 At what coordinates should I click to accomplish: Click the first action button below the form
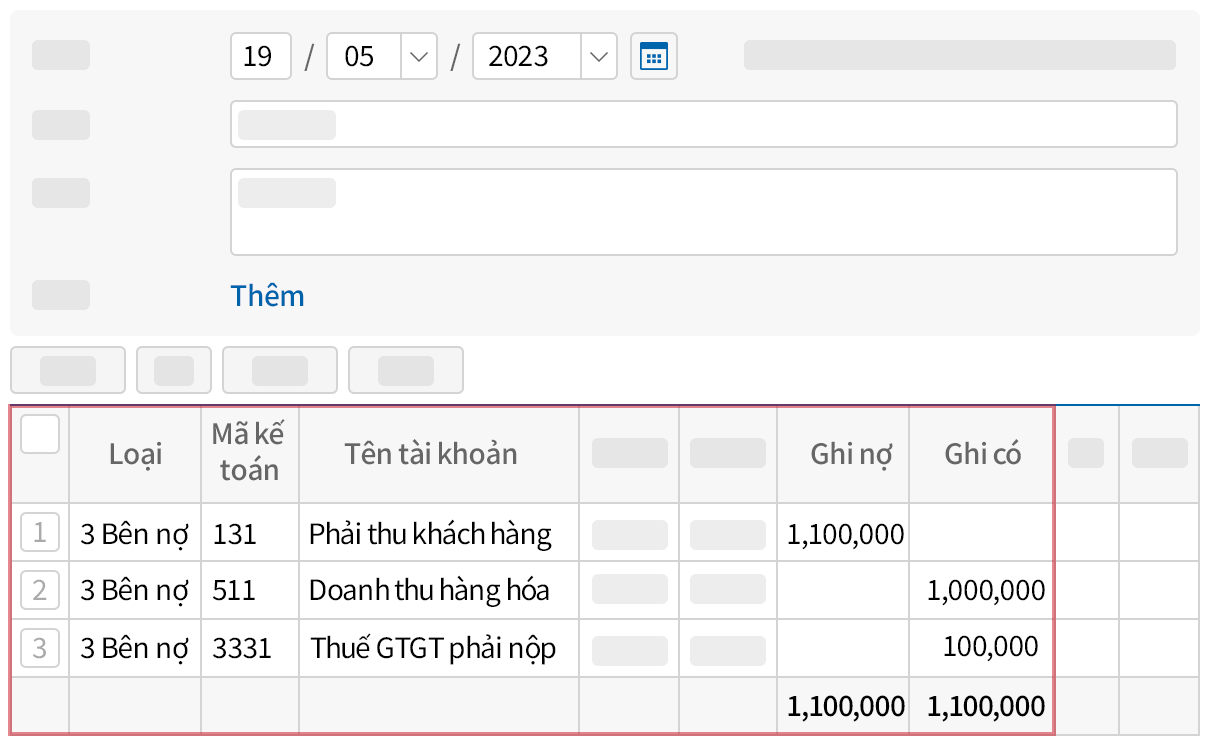(67, 370)
